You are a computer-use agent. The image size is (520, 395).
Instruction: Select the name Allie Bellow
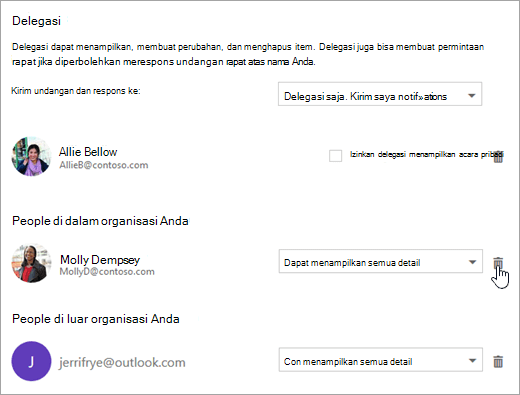(88, 152)
